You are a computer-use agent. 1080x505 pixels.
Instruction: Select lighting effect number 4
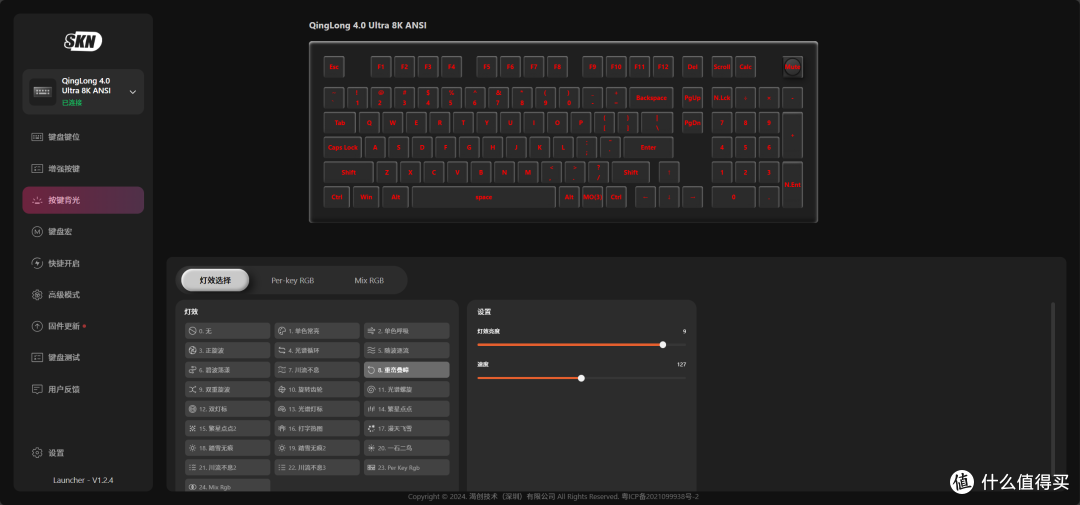coord(317,350)
